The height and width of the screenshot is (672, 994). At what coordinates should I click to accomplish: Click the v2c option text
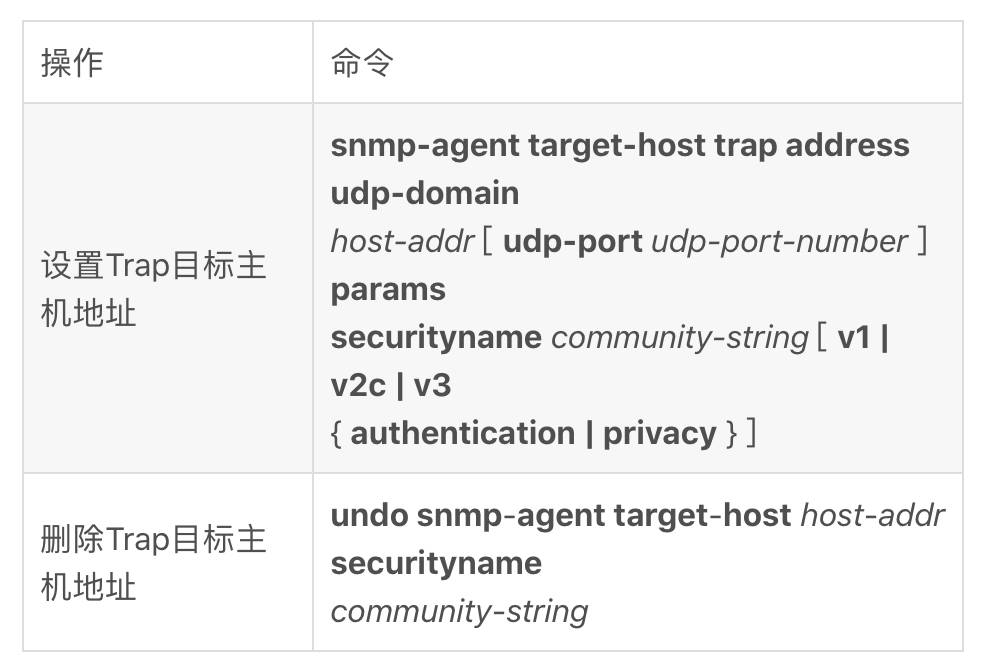(x=358, y=385)
